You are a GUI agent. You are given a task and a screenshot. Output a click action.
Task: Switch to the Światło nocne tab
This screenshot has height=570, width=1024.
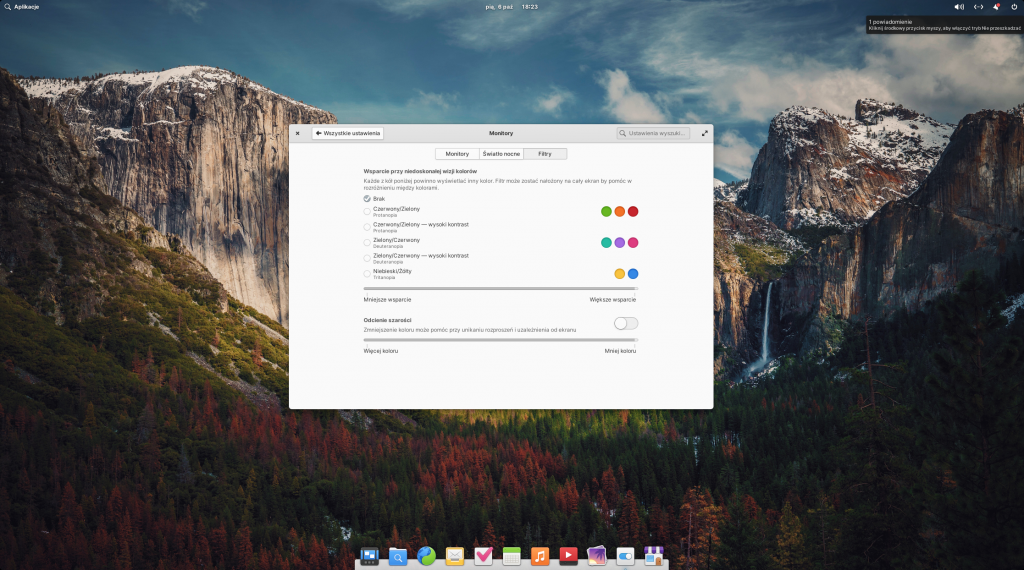click(502, 154)
